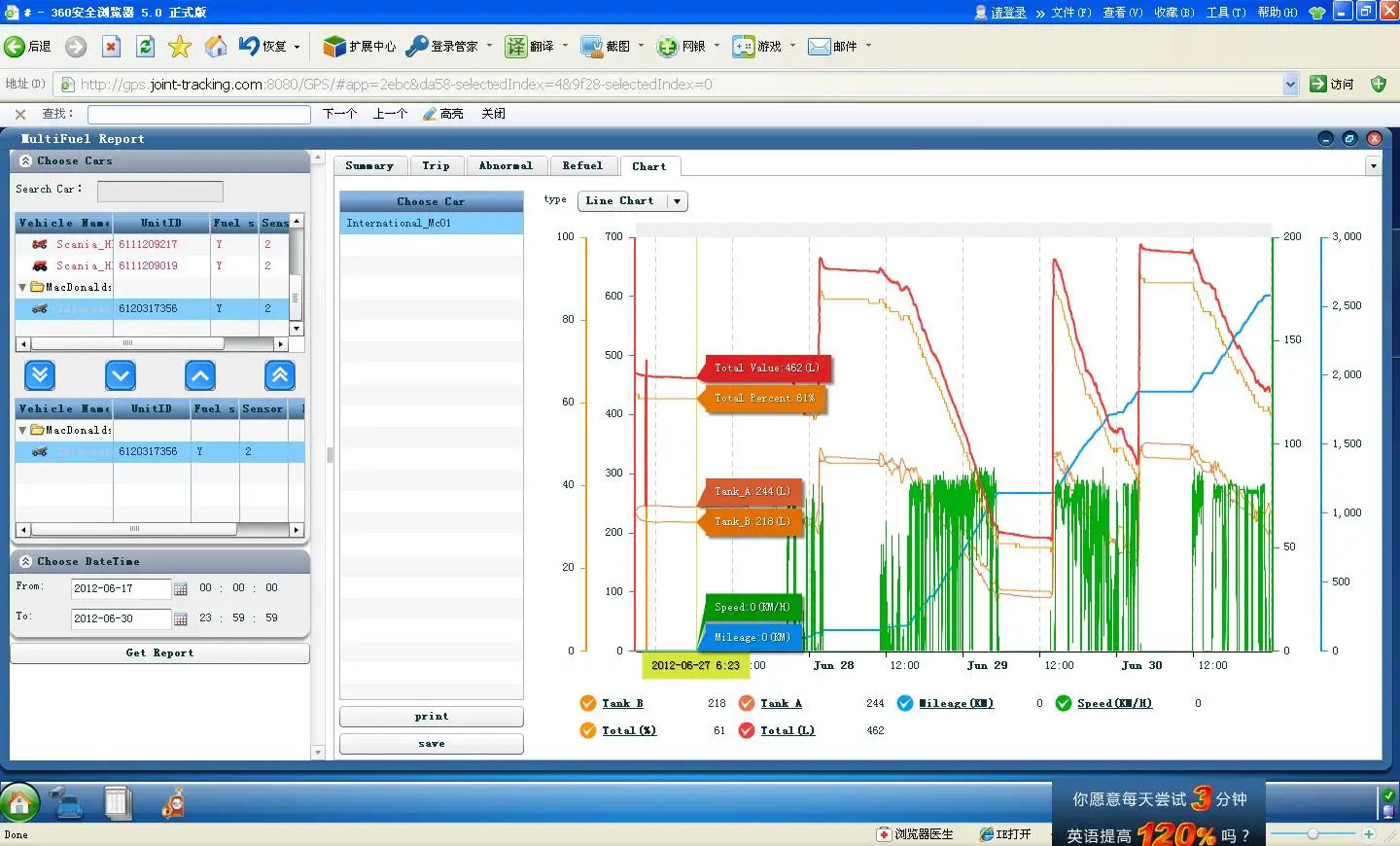Click the favorites star icon in toolbar
1400x846 pixels.
[180, 47]
